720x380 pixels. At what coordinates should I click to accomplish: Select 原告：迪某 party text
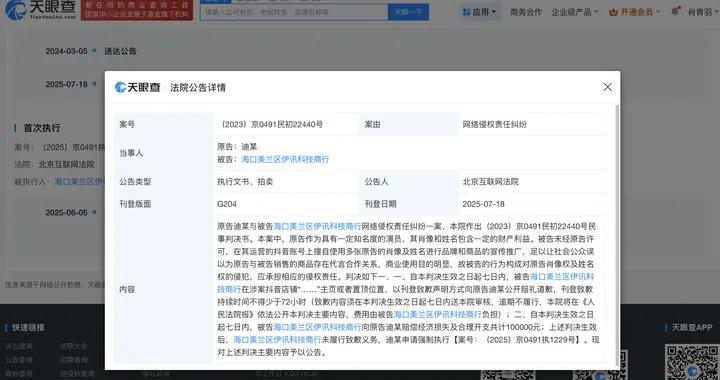[237, 147]
